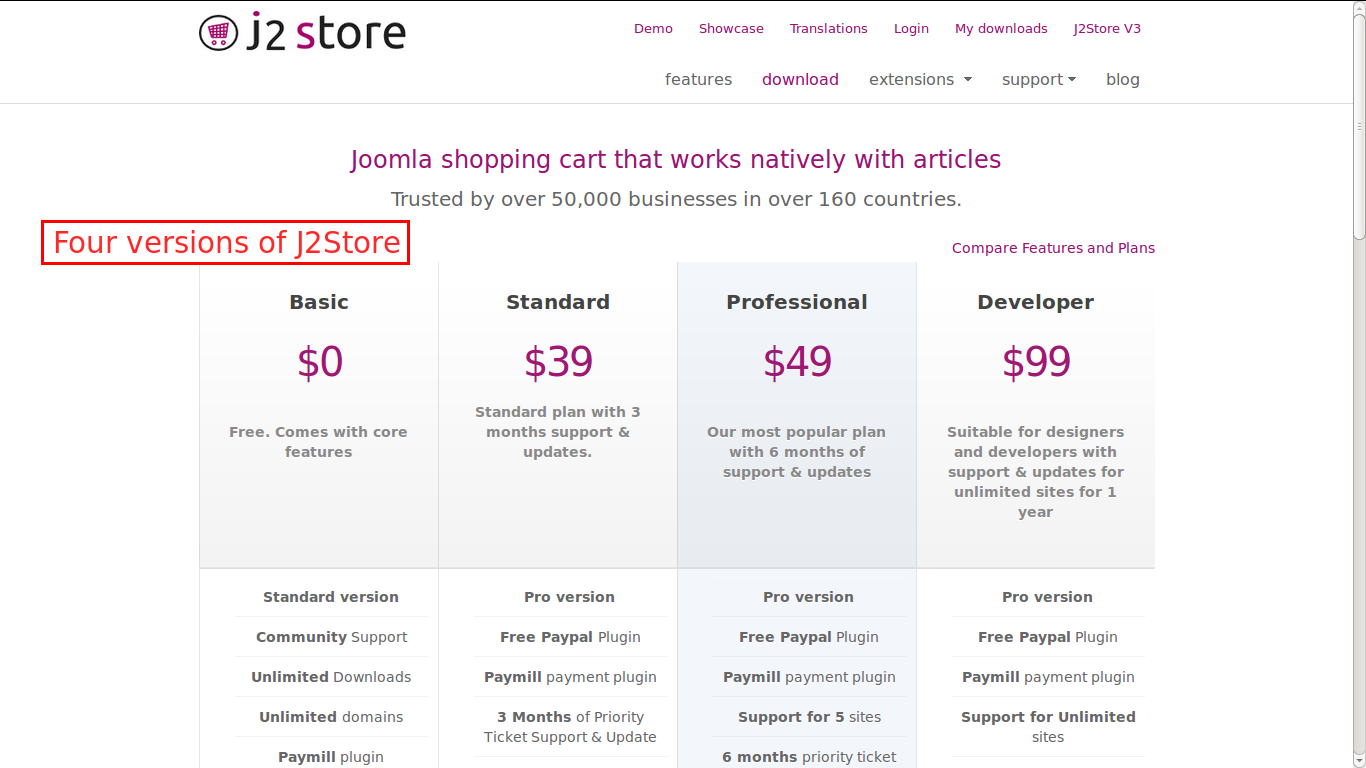The height and width of the screenshot is (768, 1366).
Task: Open the Showcase link
Action: [731, 29]
